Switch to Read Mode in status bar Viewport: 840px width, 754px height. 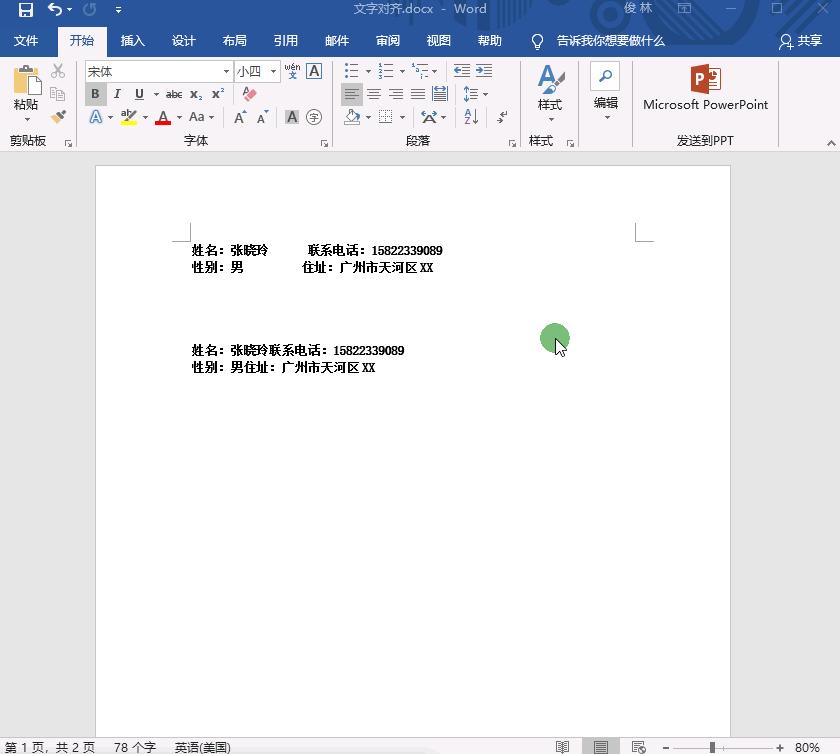[x=562, y=746]
